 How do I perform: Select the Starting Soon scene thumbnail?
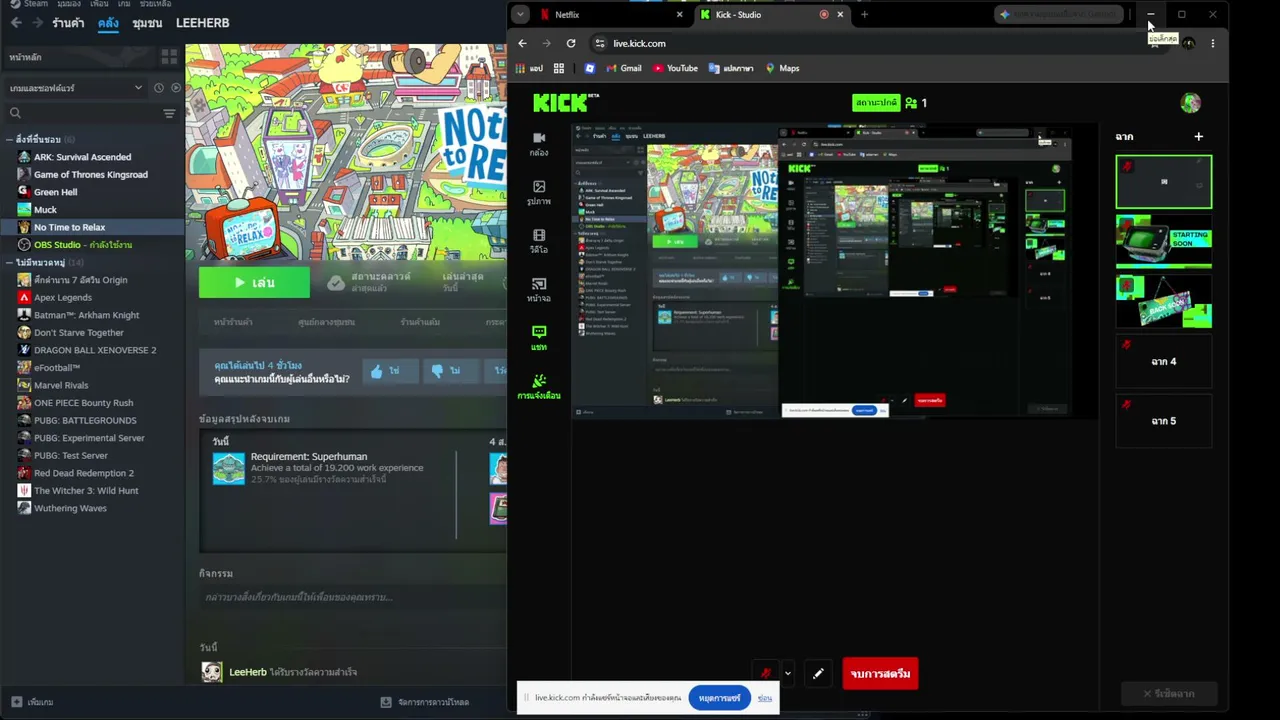click(x=1164, y=241)
